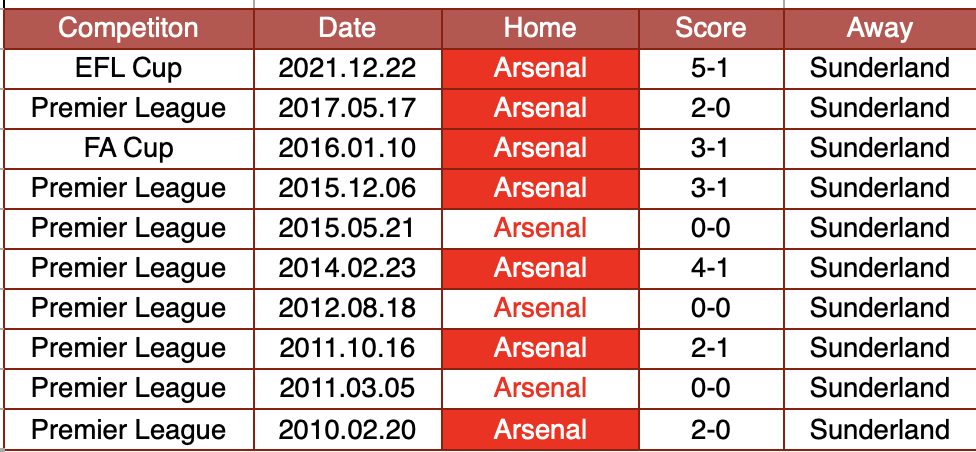Select the date 2012.08.18 cell
This screenshot has height=452, width=976.
[x=347, y=308]
